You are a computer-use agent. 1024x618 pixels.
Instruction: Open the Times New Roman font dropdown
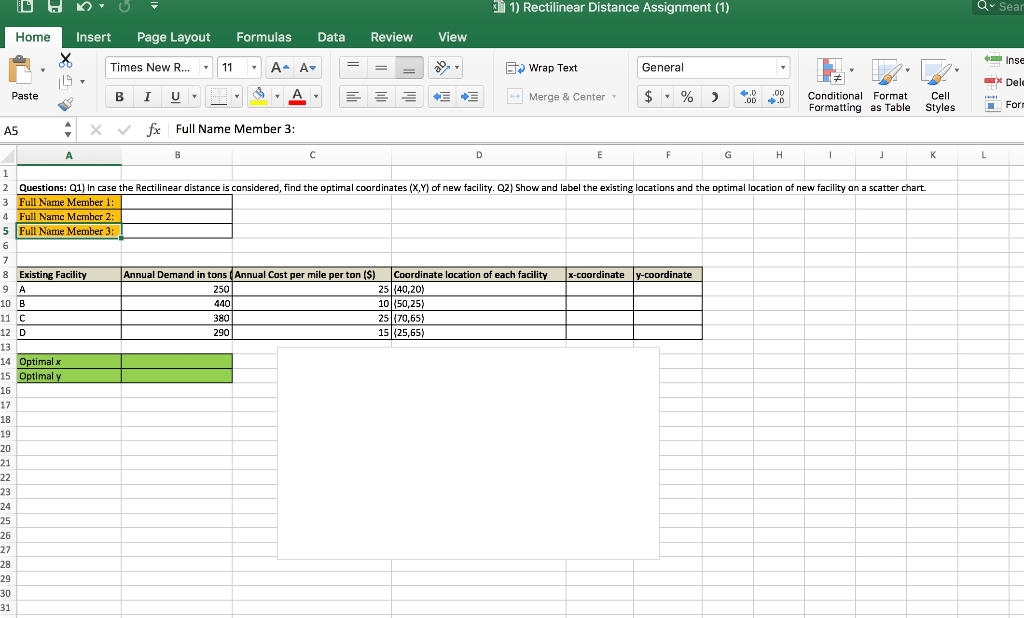pyautogui.click(x=206, y=67)
